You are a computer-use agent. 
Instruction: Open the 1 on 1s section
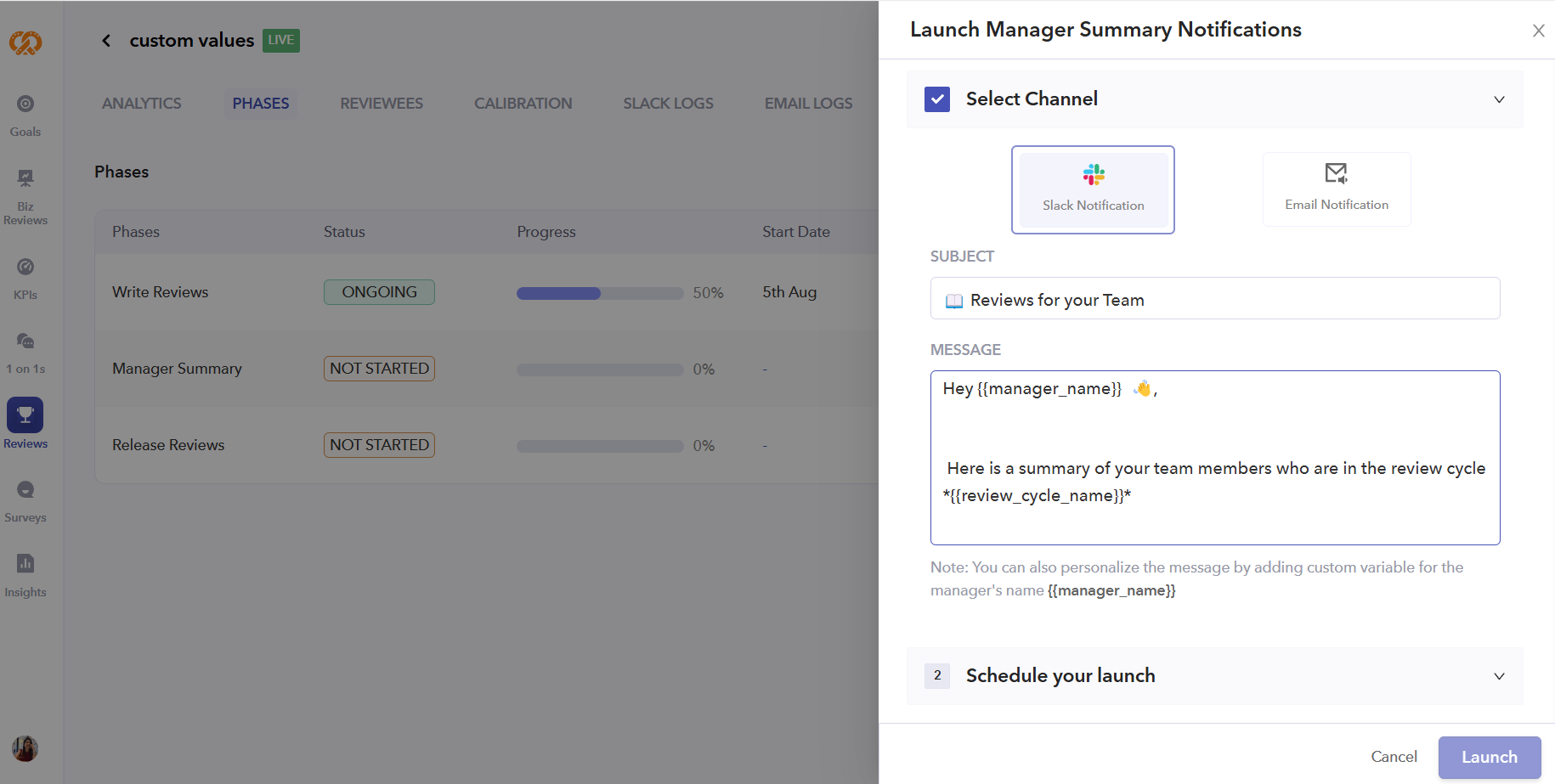(x=25, y=353)
